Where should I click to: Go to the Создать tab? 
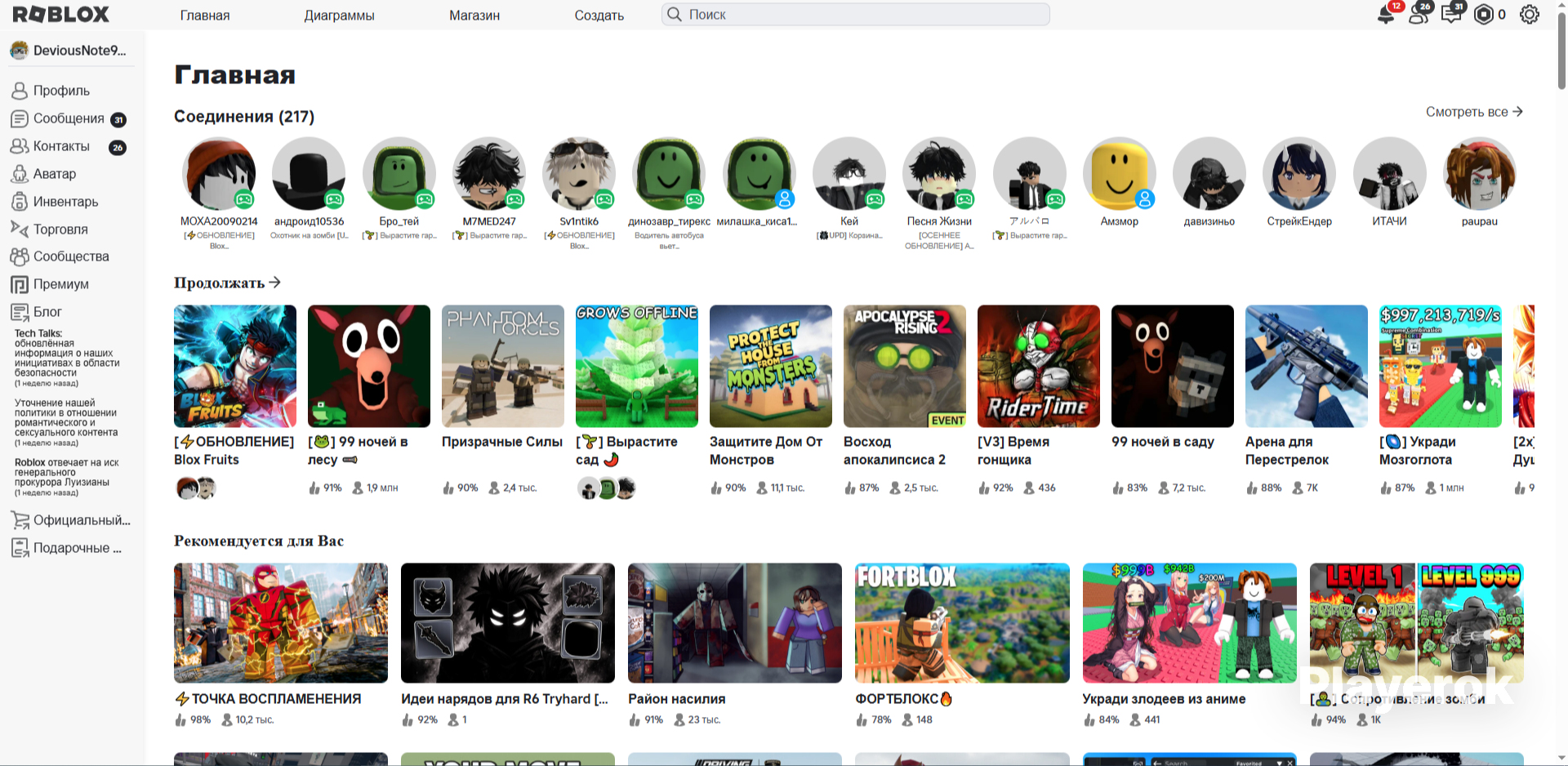(x=599, y=16)
